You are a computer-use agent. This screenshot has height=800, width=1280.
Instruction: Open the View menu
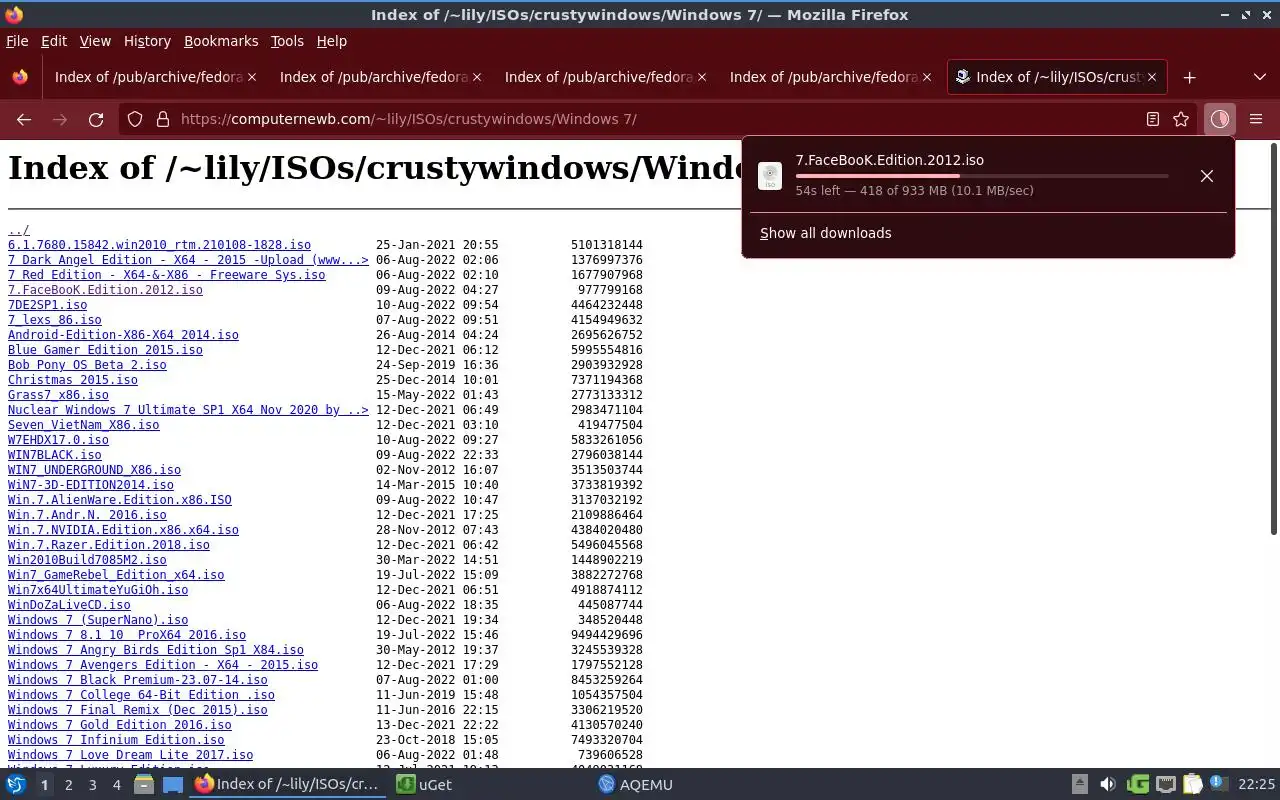click(95, 41)
